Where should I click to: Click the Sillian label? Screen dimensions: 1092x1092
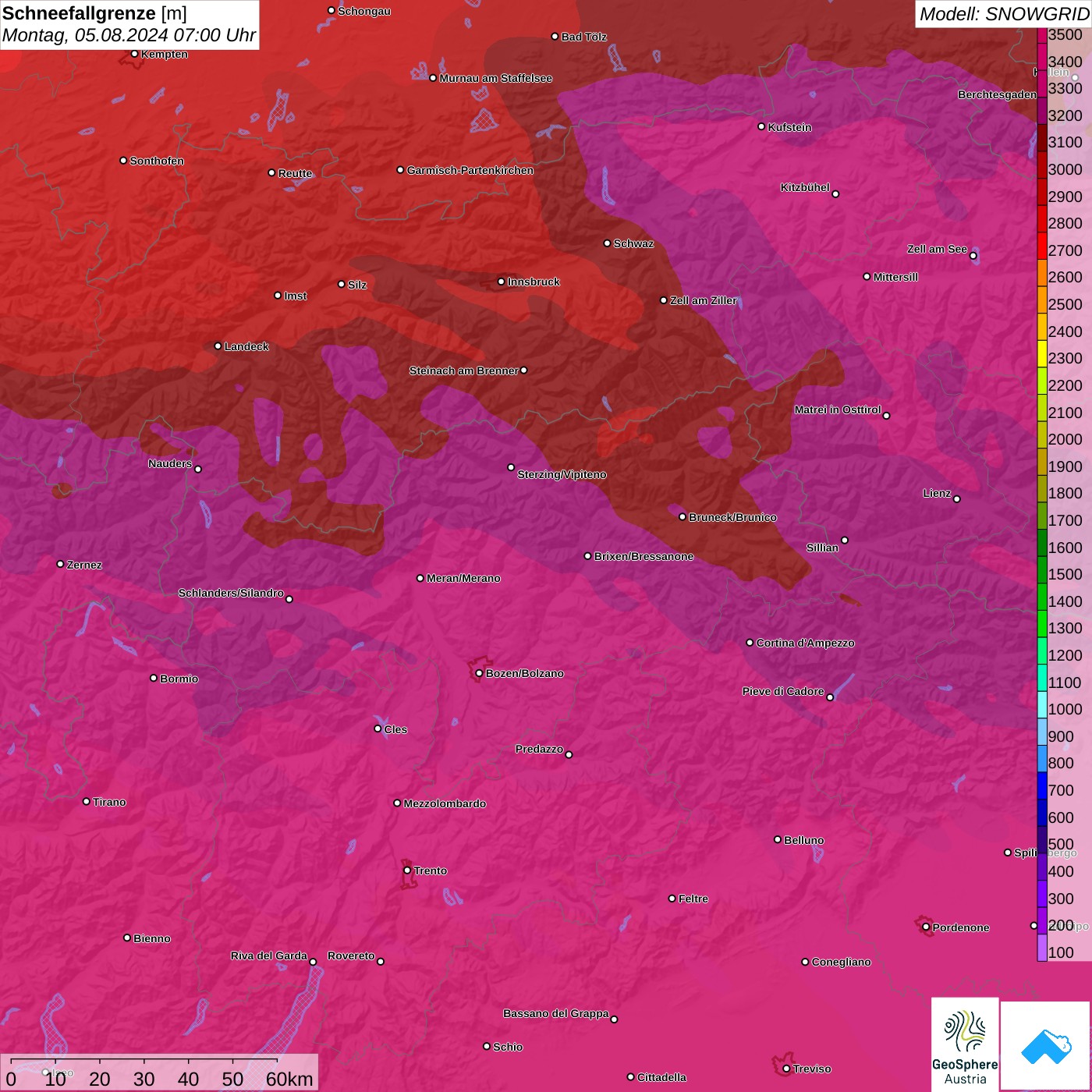pyautogui.click(x=822, y=548)
